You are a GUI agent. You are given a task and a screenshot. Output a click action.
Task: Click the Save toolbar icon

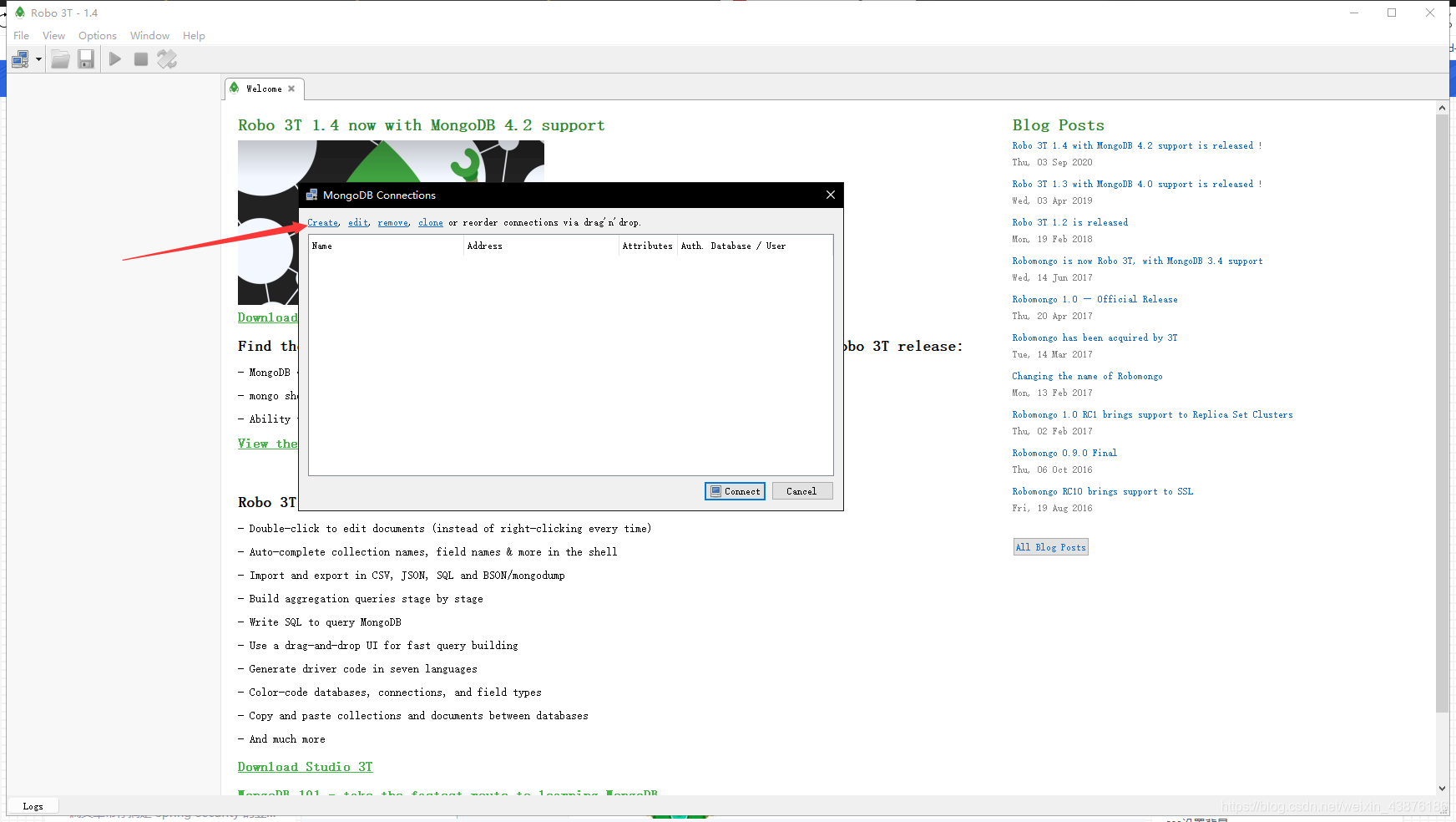[86, 59]
